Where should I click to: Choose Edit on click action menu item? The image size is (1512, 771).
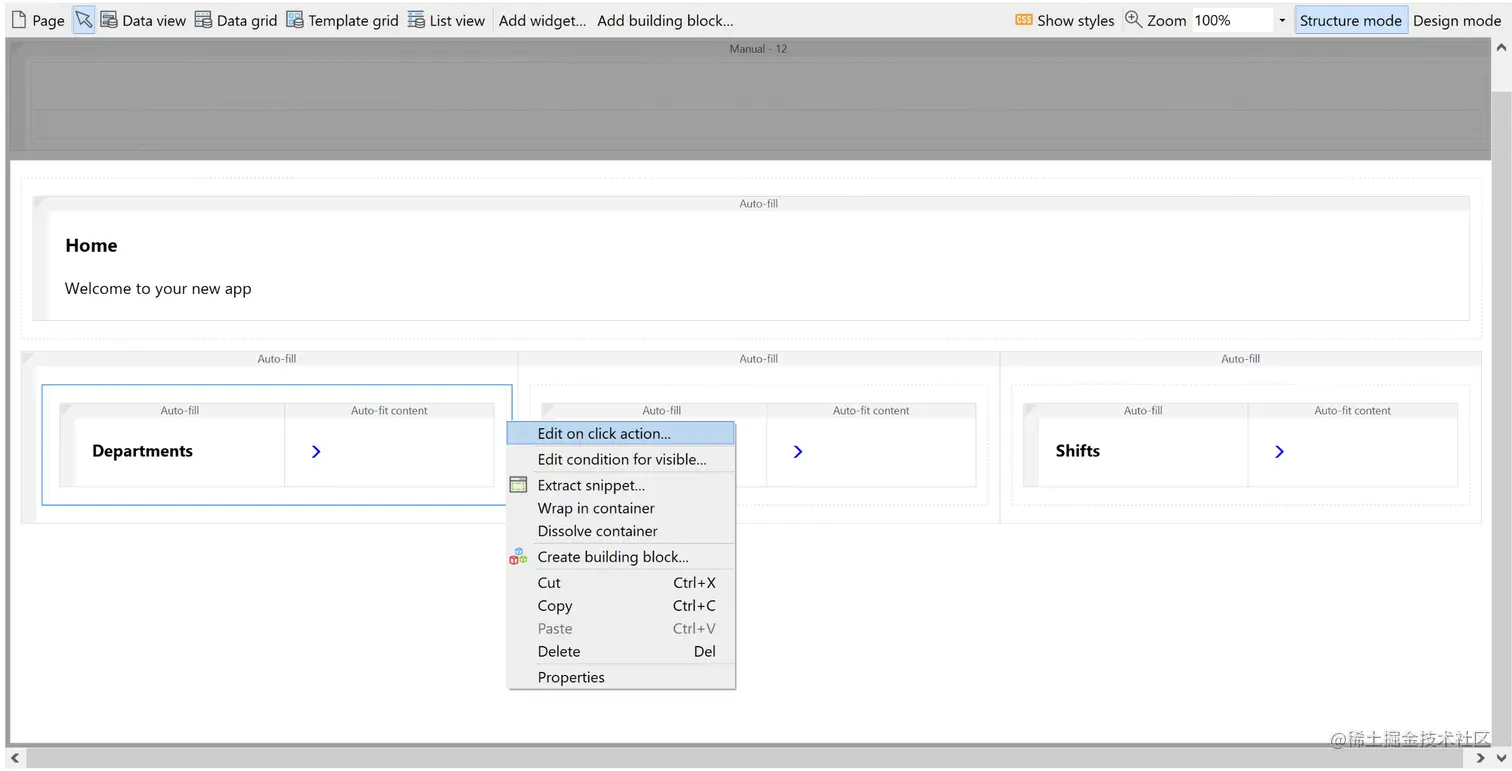tap(621, 434)
